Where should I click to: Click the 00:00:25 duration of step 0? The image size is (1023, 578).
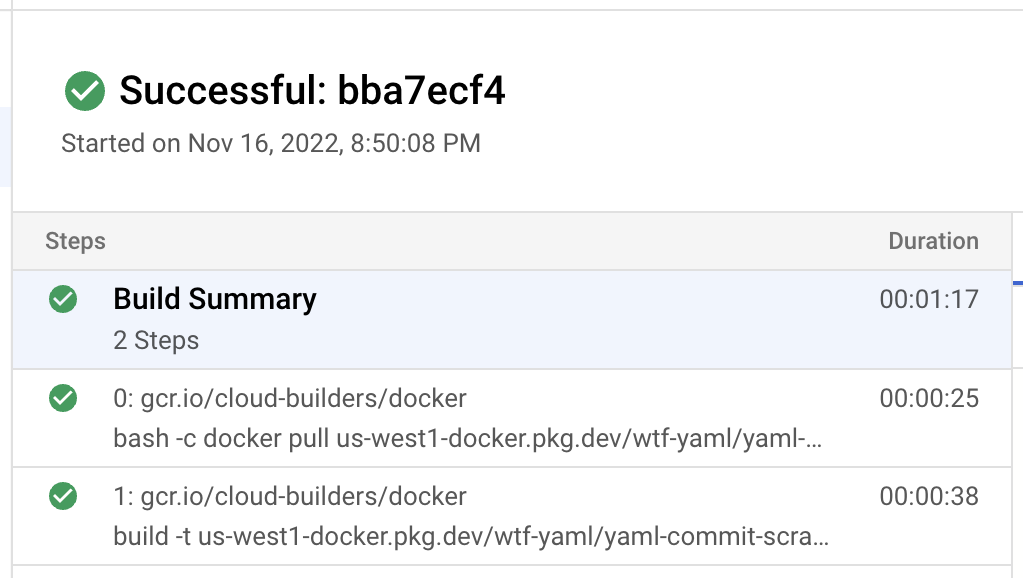pos(928,399)
